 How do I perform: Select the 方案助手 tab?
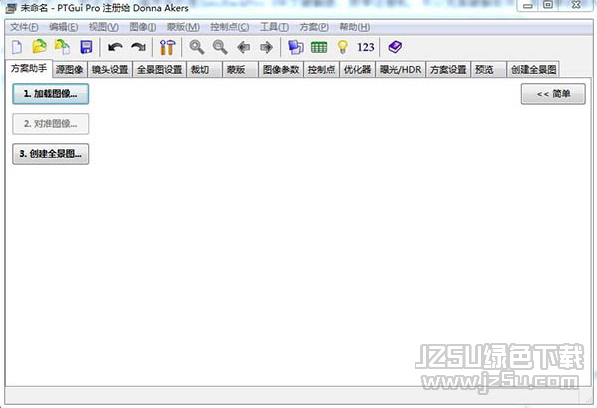coord(29,69)
